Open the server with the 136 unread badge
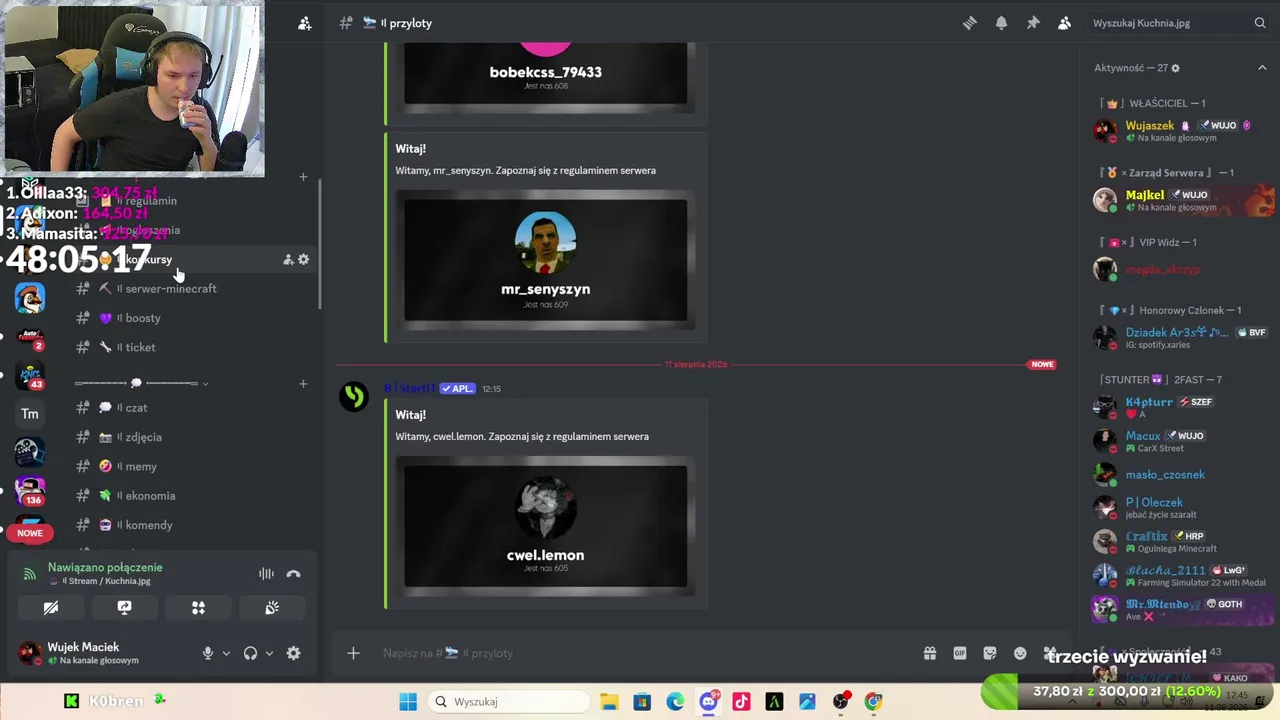 point(30,490)
